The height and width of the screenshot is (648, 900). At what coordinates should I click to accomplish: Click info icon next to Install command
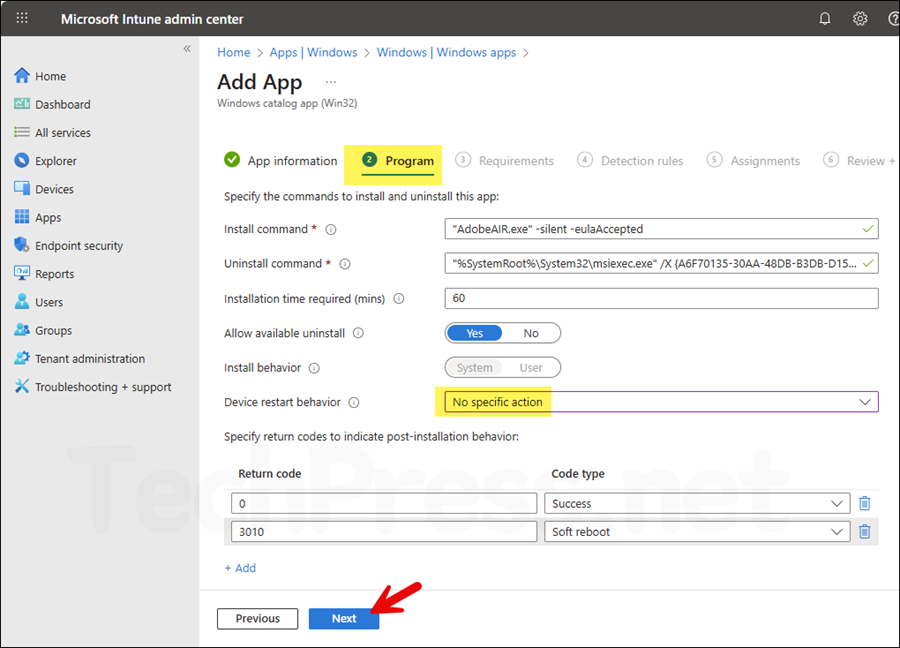point(331,230)
